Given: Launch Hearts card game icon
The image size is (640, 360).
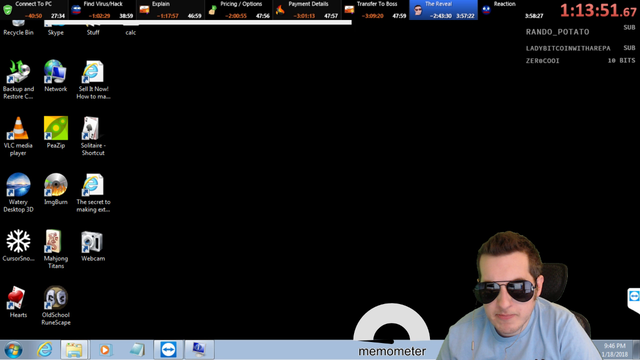Looking at the screenshot, I should point(18,302).
